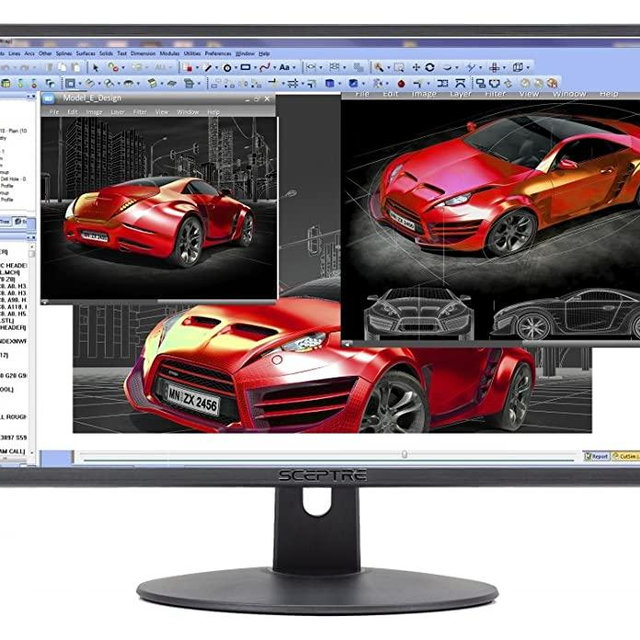Viewport: 640px width, 640px height.
Task: Click the red crosshair snap icon
Action: click(x=494, y=67)
